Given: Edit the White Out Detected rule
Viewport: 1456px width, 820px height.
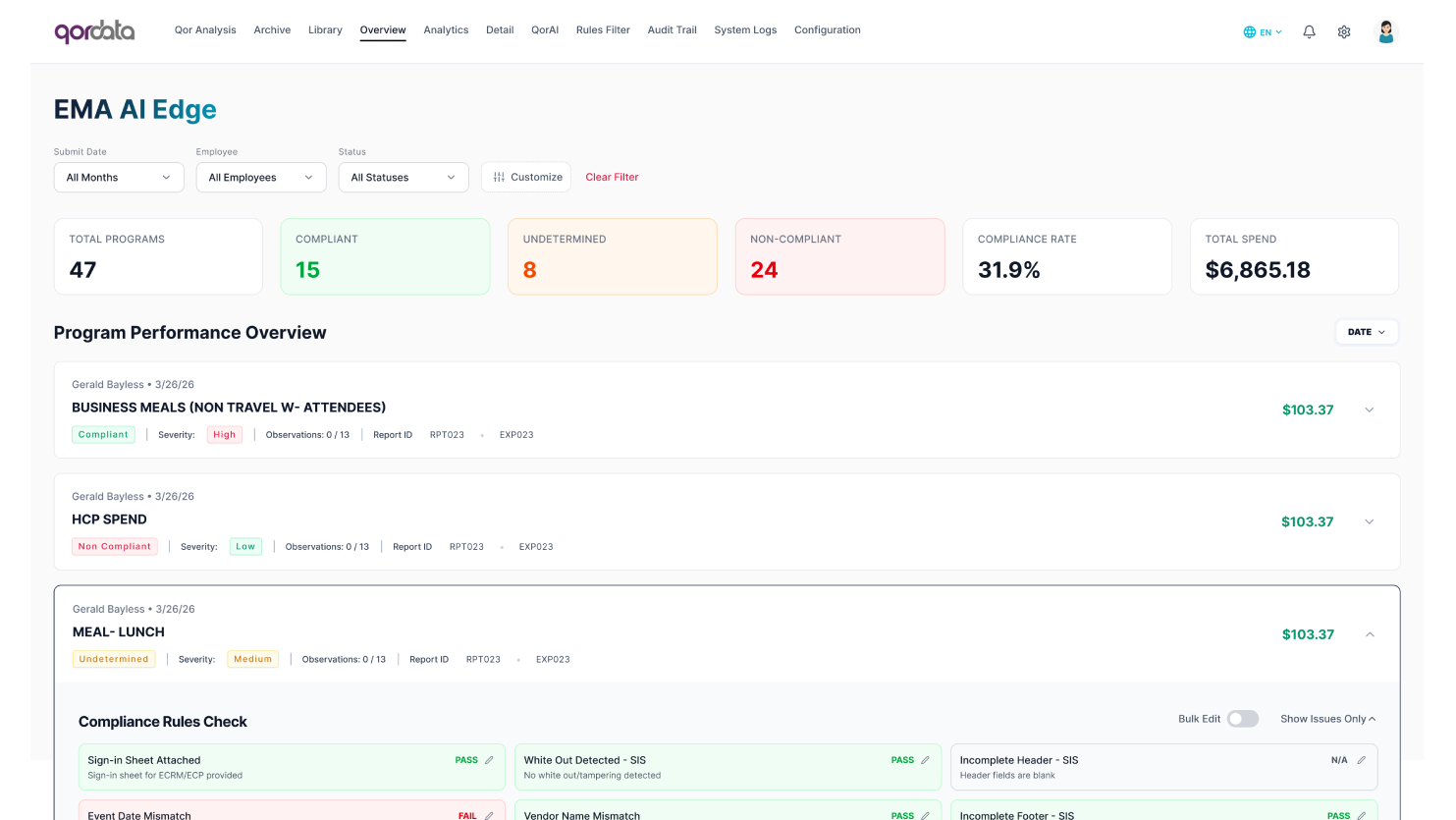Looking at the screenshot, I should coord(925,760).
